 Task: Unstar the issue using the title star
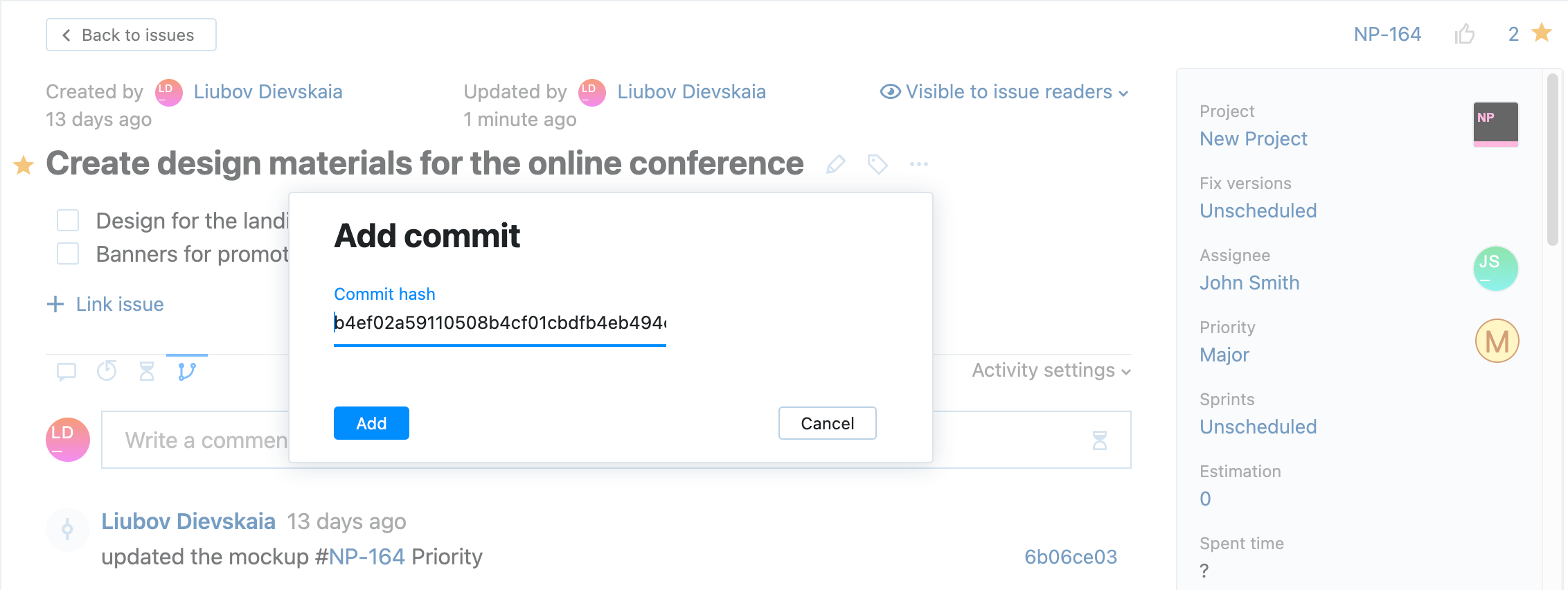[24, 166]
